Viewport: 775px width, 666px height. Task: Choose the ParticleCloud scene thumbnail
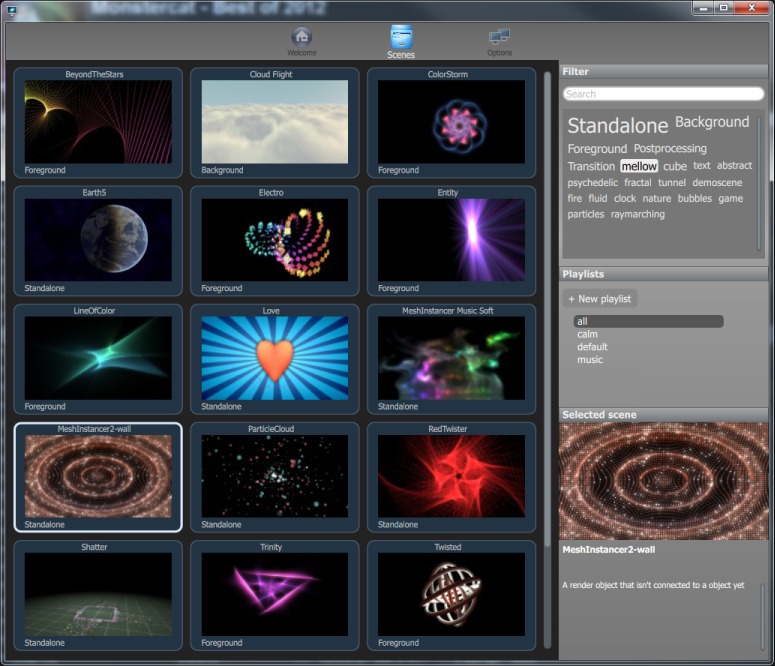[274, 476]
